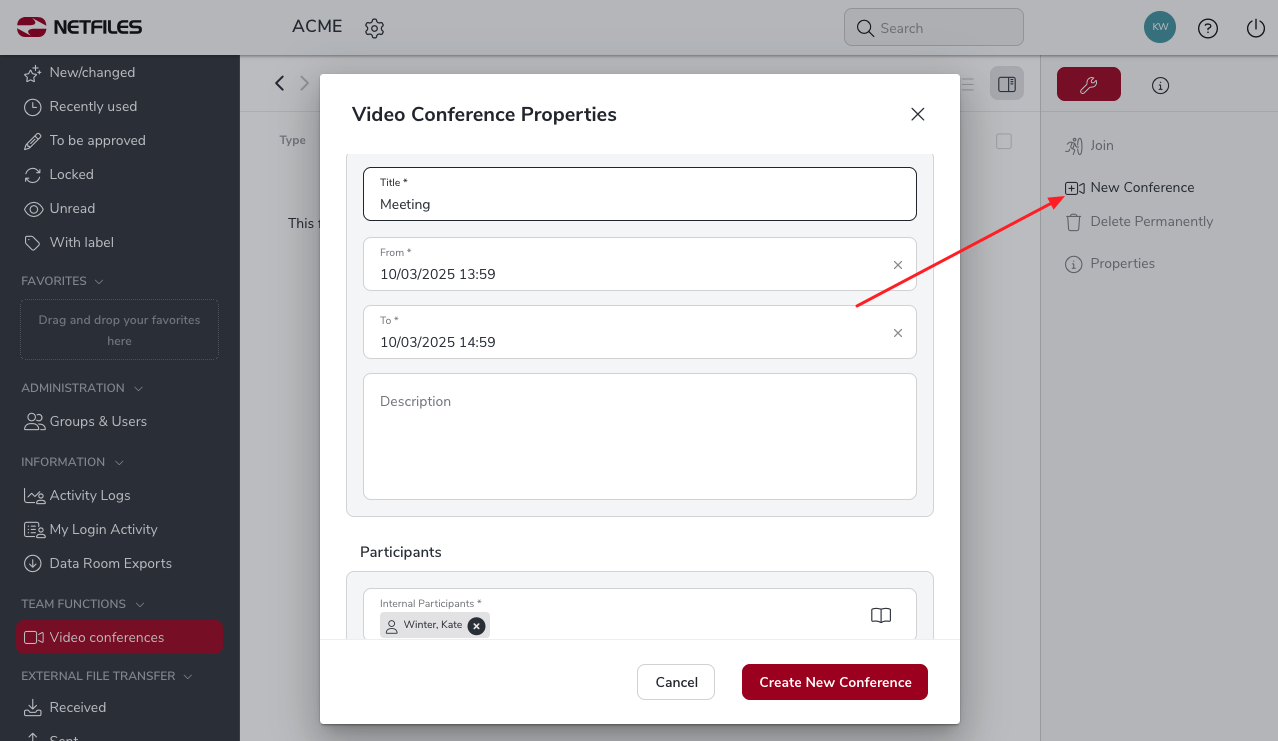Click into the Description text area
This screenshot has height=741, width=1278.
coord(640,436)
